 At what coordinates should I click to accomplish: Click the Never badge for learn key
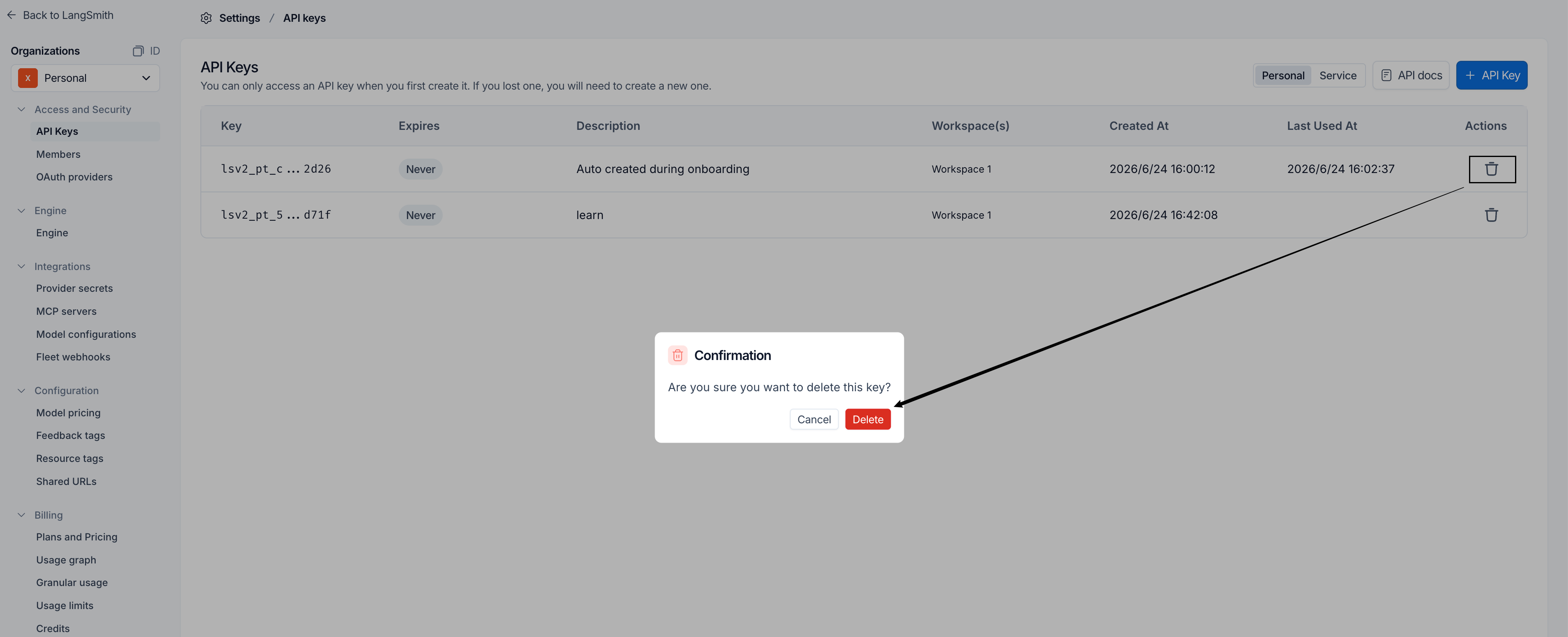point(421,216)
